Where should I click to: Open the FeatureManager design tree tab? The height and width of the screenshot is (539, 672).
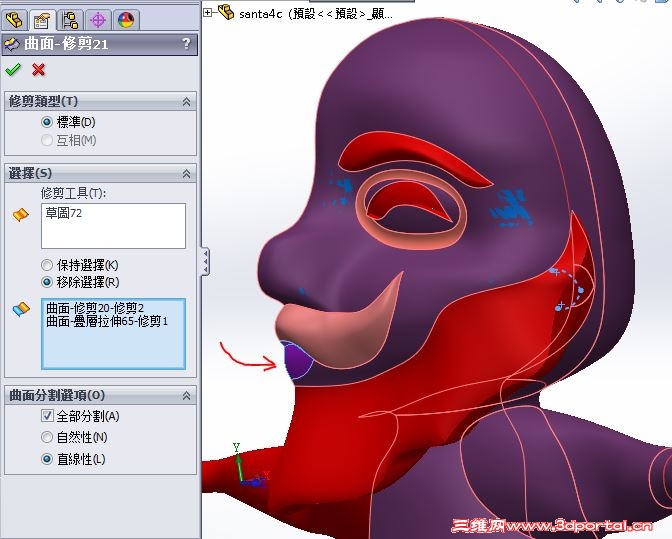(14, 20)
